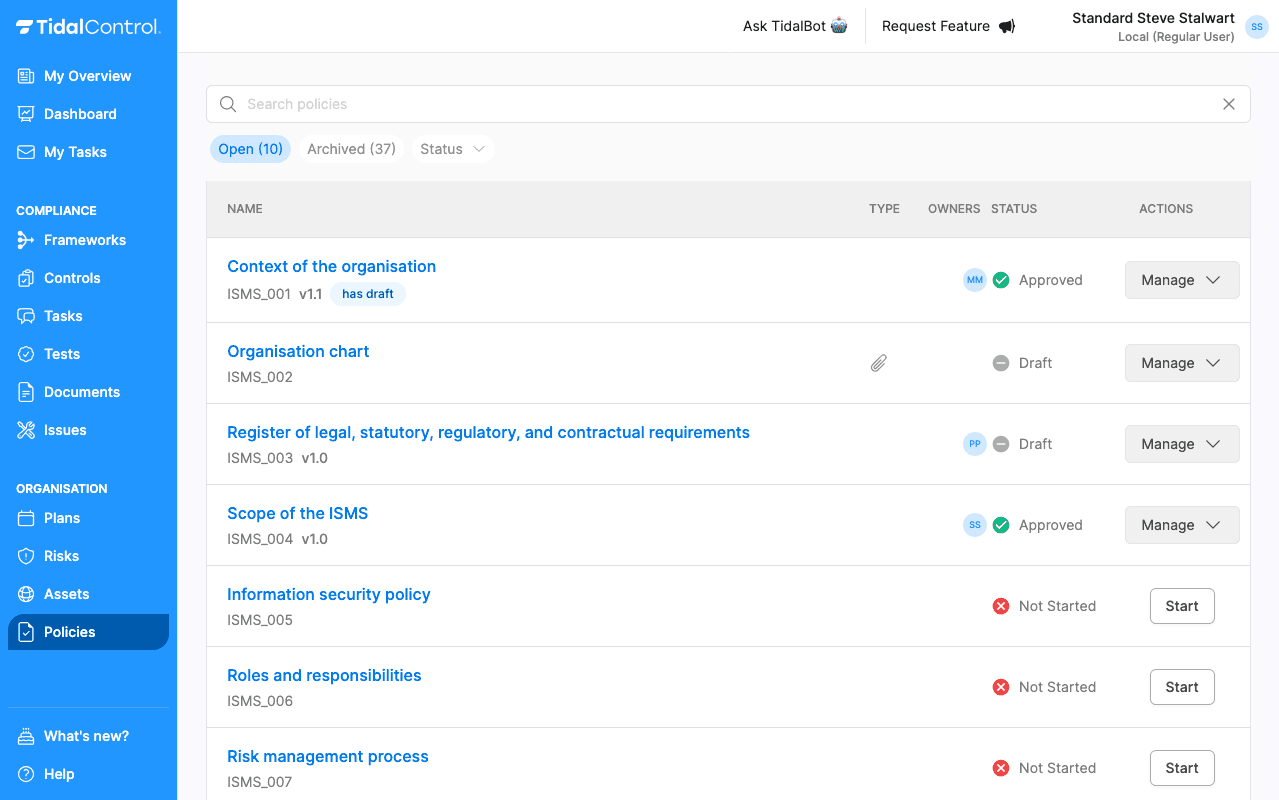Open the attachment icon on Organisation chart row
Screen dimensions: 1279x800
(x=878, y=362)
